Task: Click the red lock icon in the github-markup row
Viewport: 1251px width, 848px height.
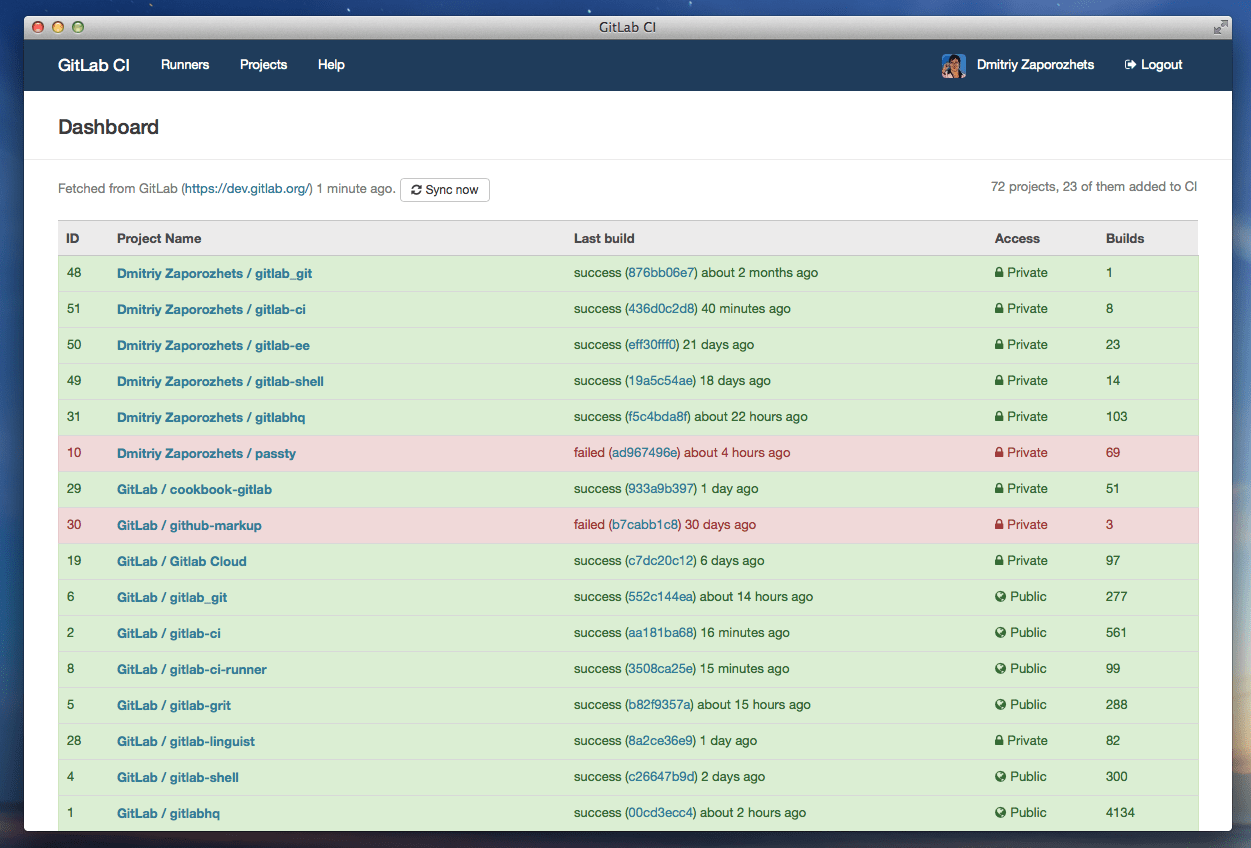Action: pyautogui.click(x=999, y=525)
